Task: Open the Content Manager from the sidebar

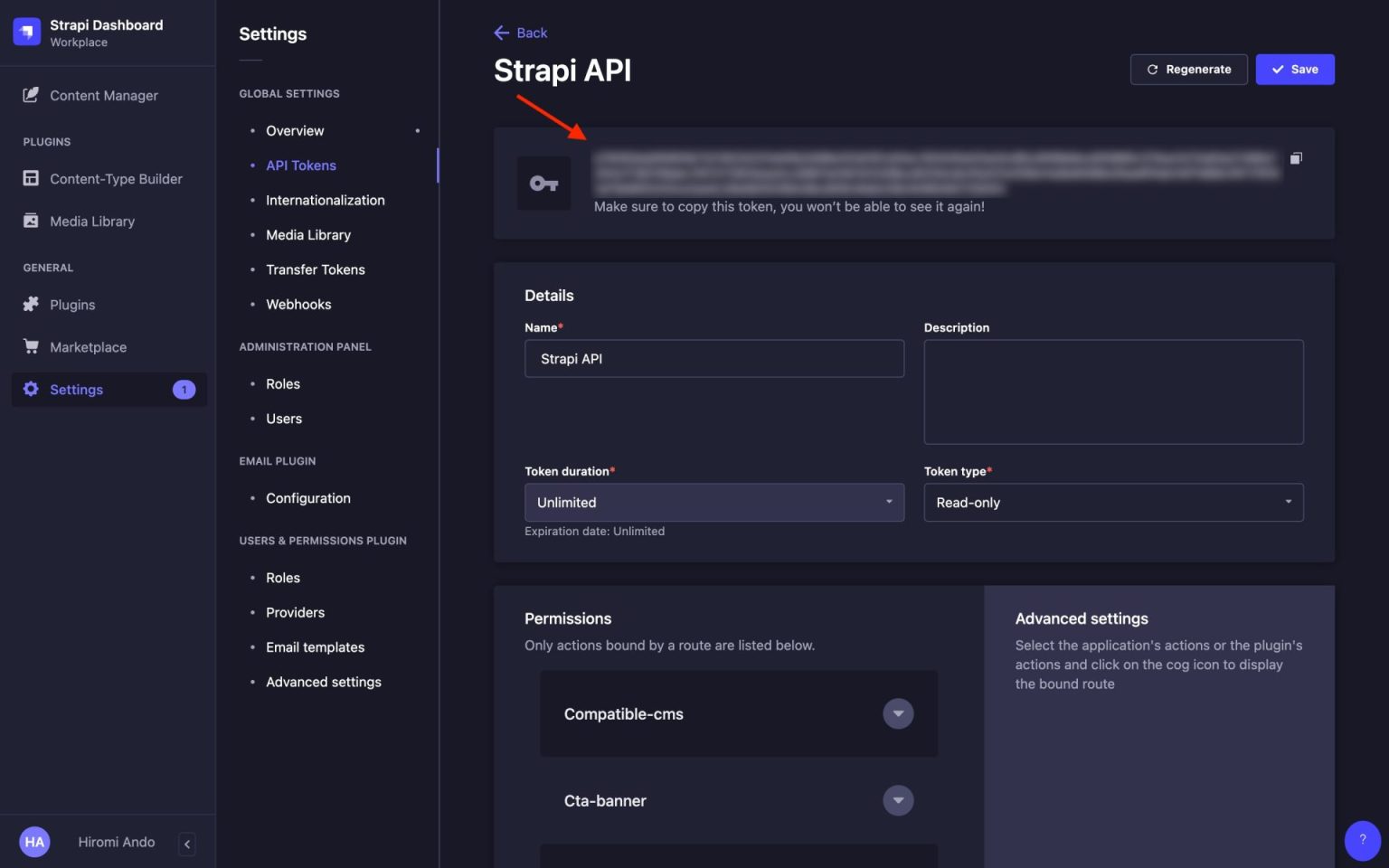Action: [104, 95]
